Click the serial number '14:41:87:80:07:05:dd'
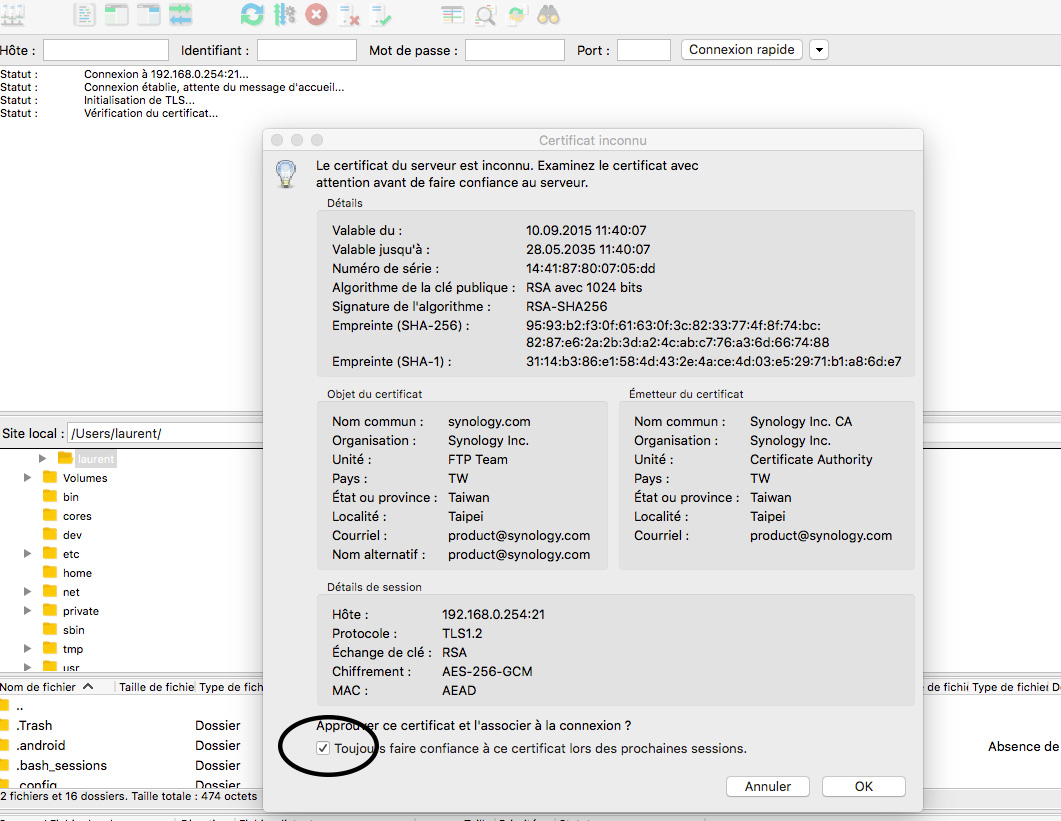 coord(591,269)
